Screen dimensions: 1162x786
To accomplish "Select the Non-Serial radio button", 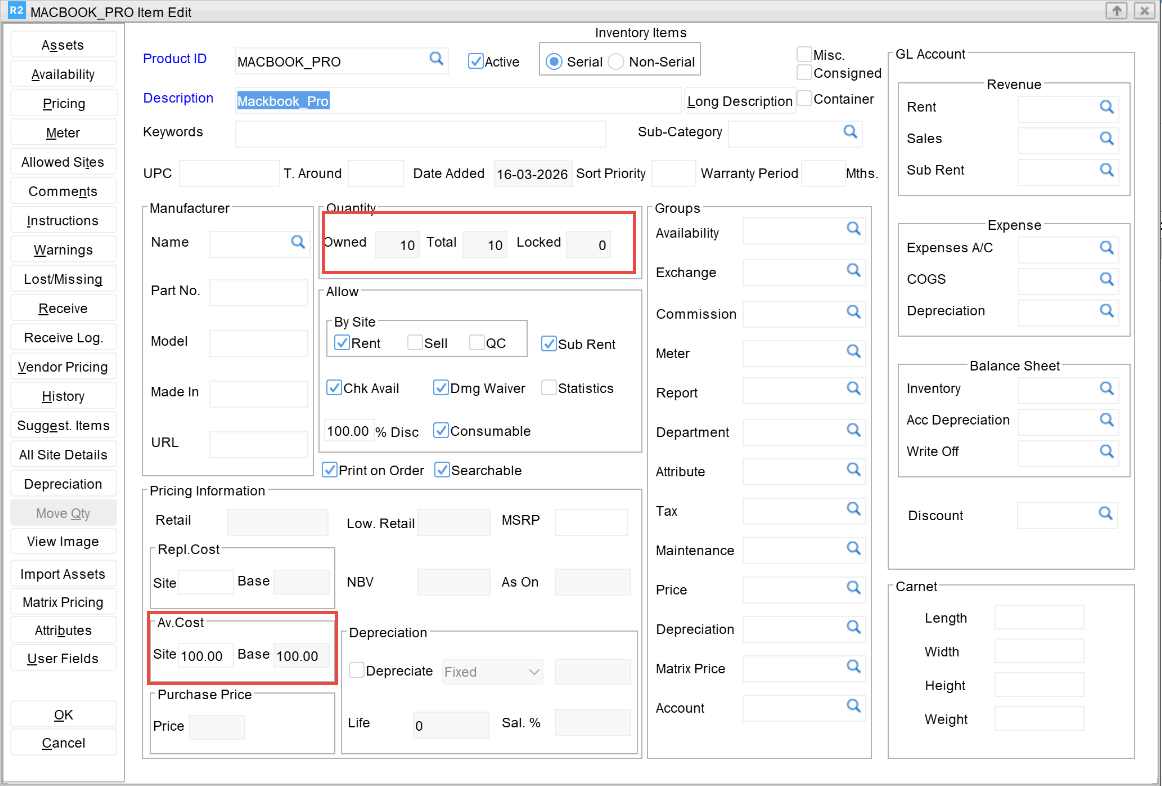I will (x=616, y=62).
